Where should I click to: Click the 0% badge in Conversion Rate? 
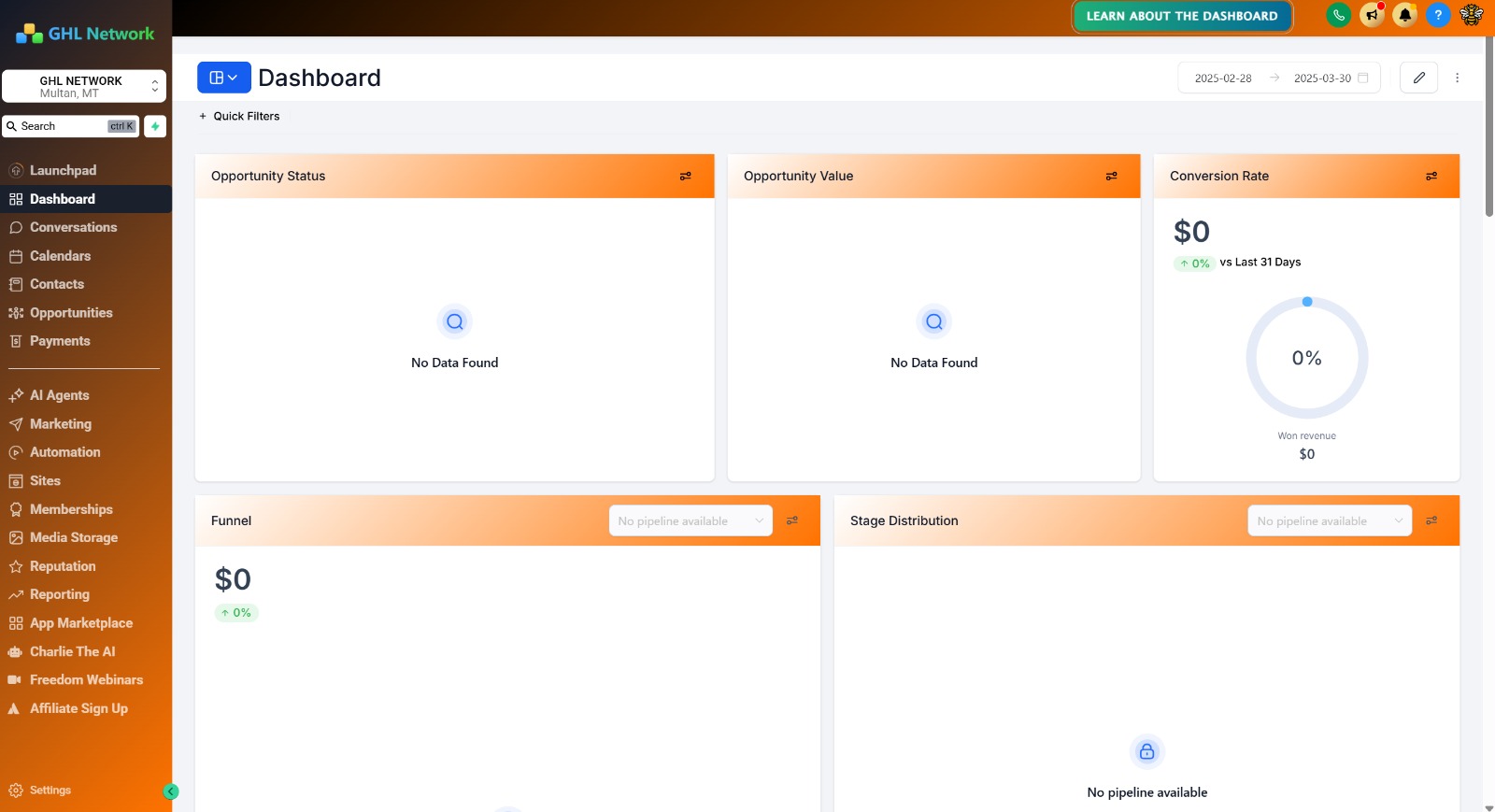tap(1195, 264)
